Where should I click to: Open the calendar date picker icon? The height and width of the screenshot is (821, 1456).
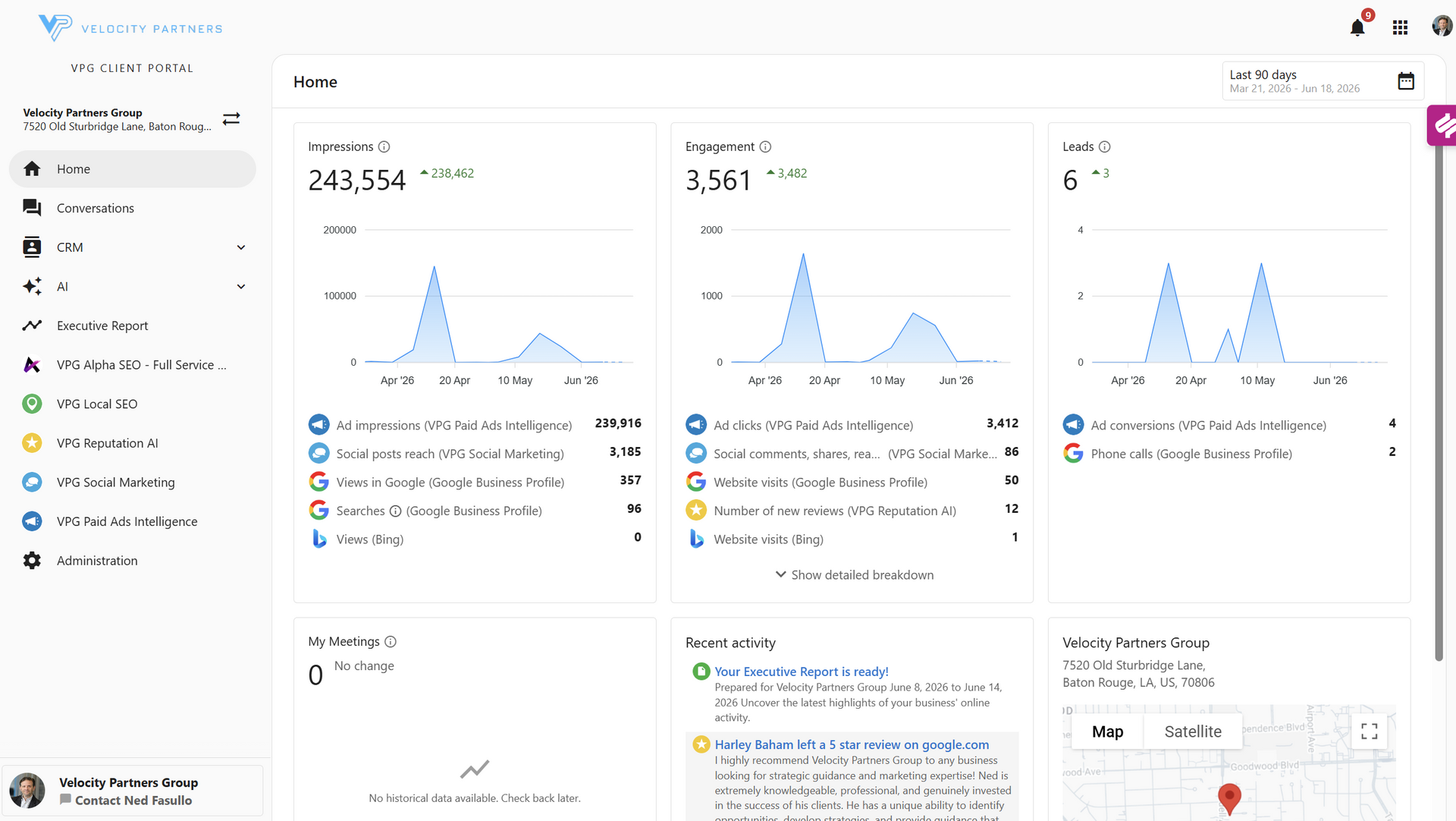[x=1406, y=81]
